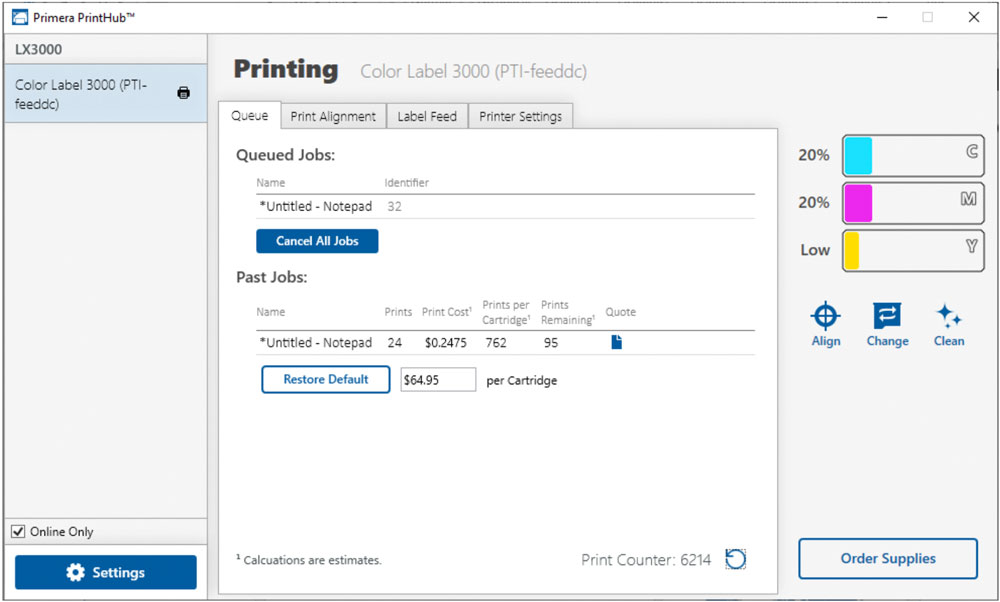Image resolution: width=1000 pixels, height=602 pixels.
Task: Select Color Label 3000 printer in the sidebar
Action: click(105, 93)
